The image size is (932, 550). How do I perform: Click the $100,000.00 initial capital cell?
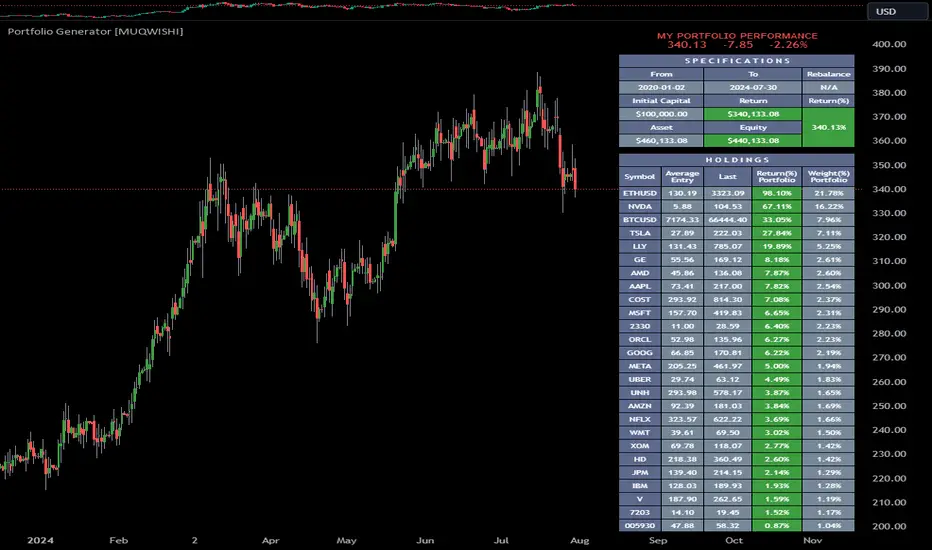coord(661,114)
